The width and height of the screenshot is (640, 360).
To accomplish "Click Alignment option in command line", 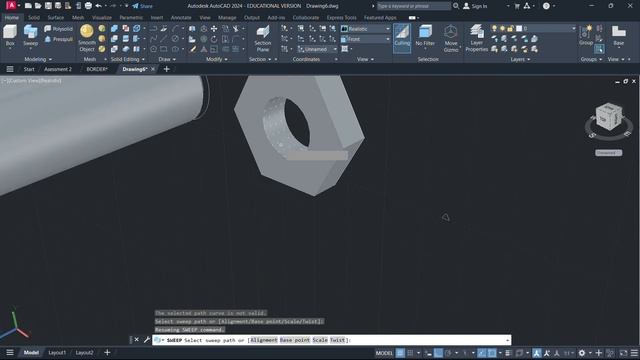I will pyautogui.click(x=264, y=340).
